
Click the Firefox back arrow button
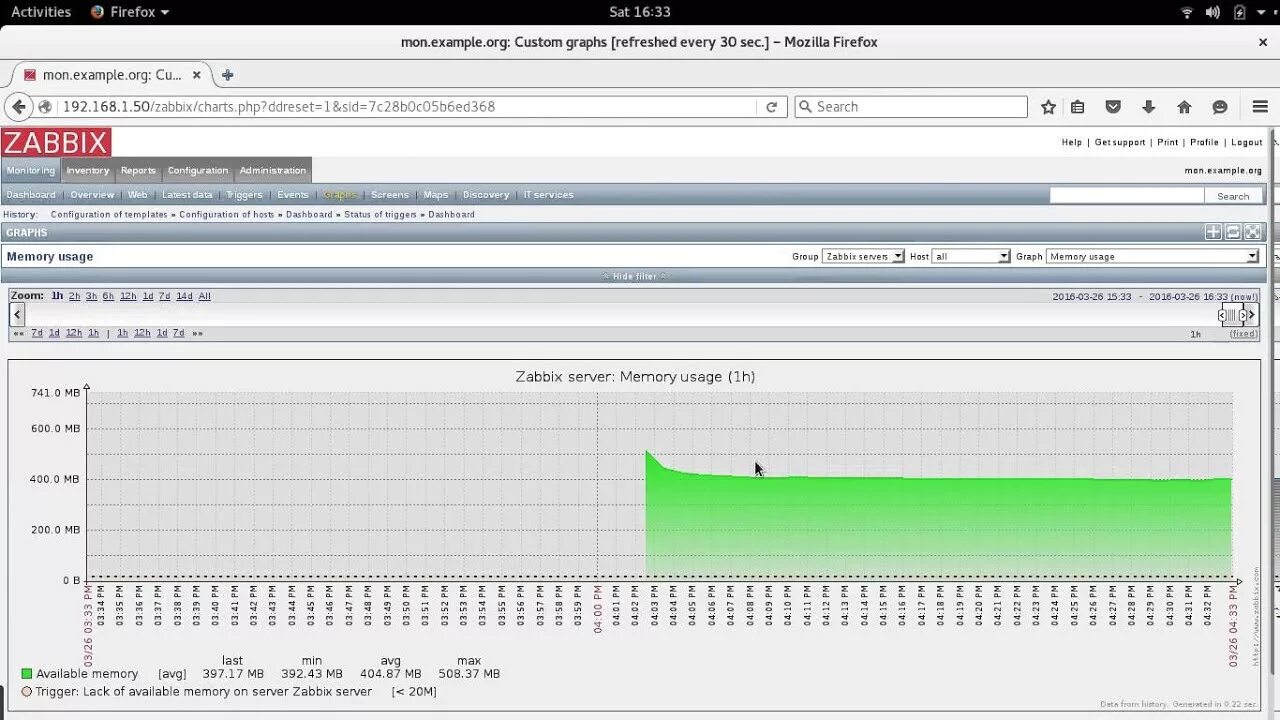(18, 107)
